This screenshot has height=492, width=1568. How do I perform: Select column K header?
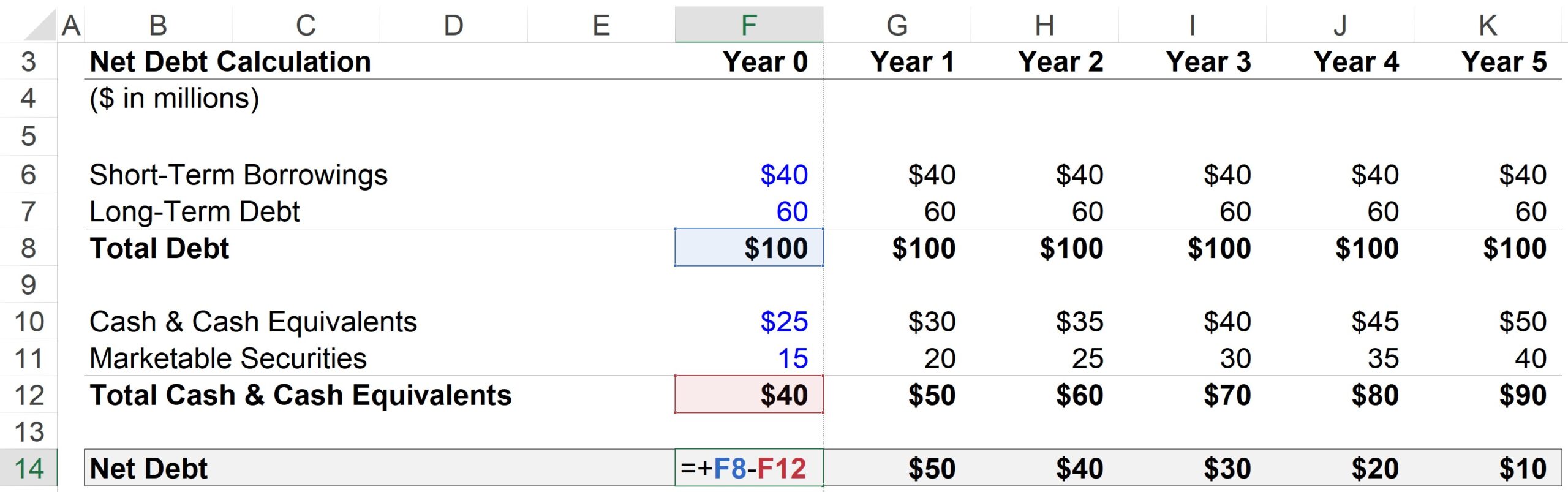point(1488,25)
